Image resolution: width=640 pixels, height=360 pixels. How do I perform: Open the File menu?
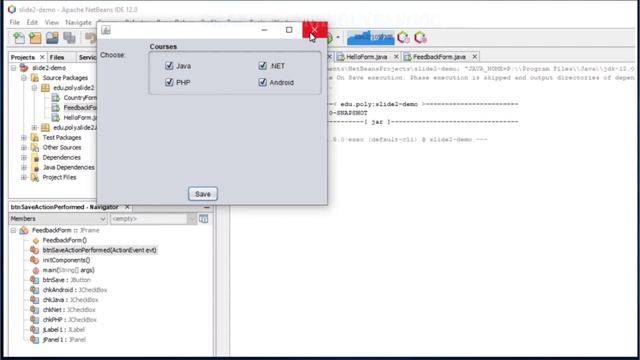14,22
